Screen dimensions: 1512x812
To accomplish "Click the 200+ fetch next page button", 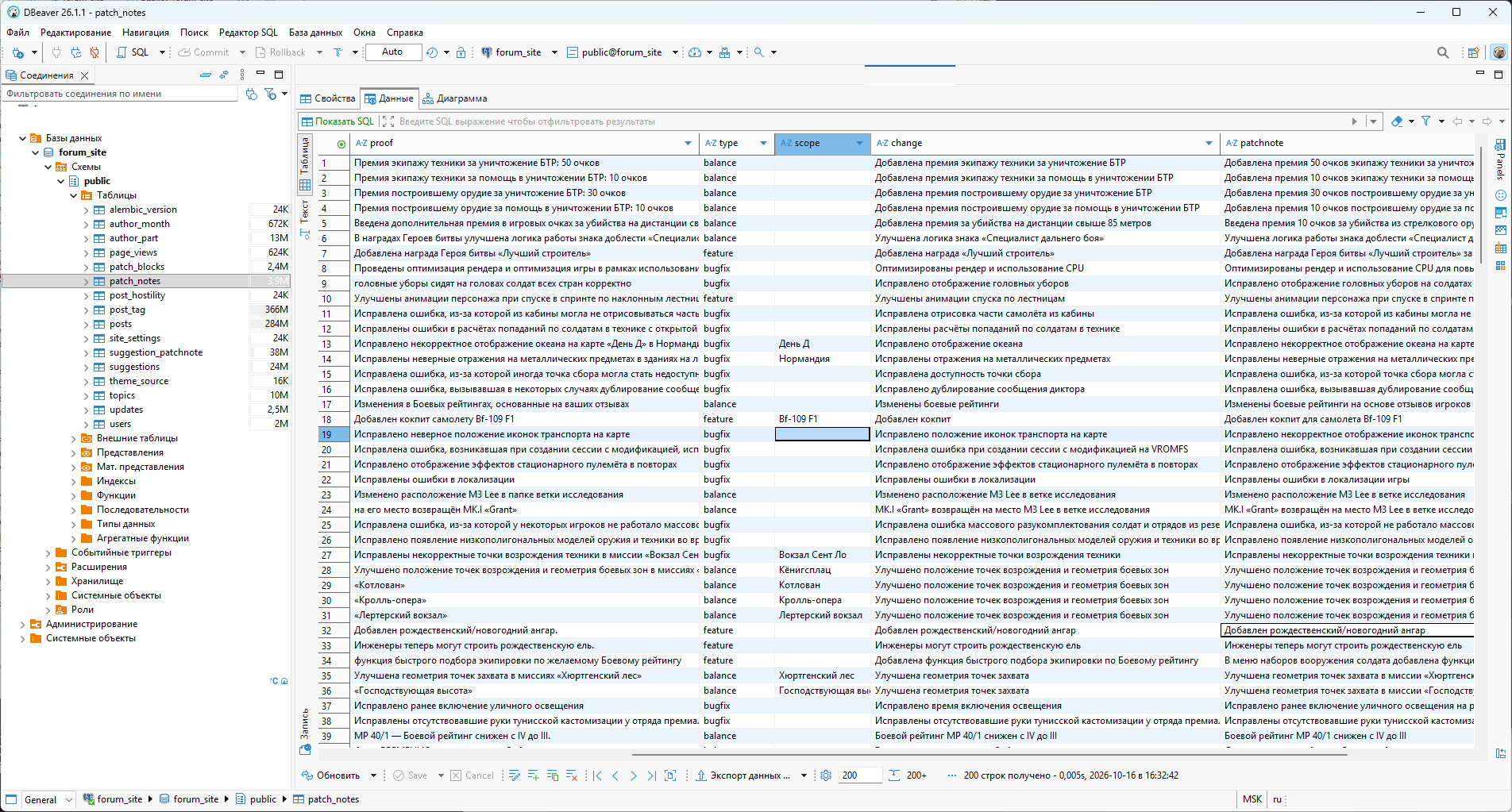I will pos(908,775).
